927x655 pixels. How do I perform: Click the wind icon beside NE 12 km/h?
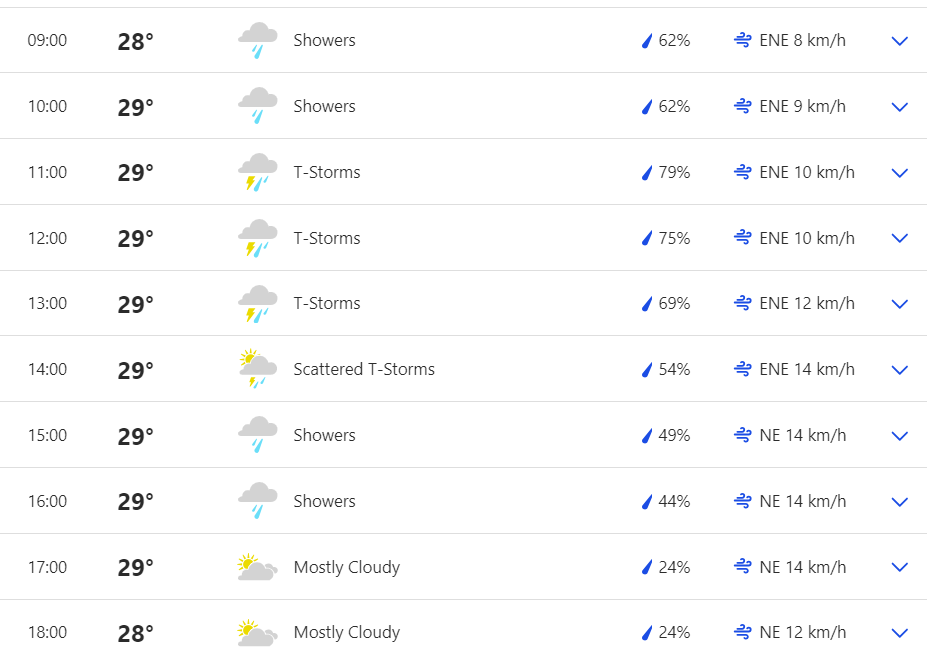coord(742,633)
